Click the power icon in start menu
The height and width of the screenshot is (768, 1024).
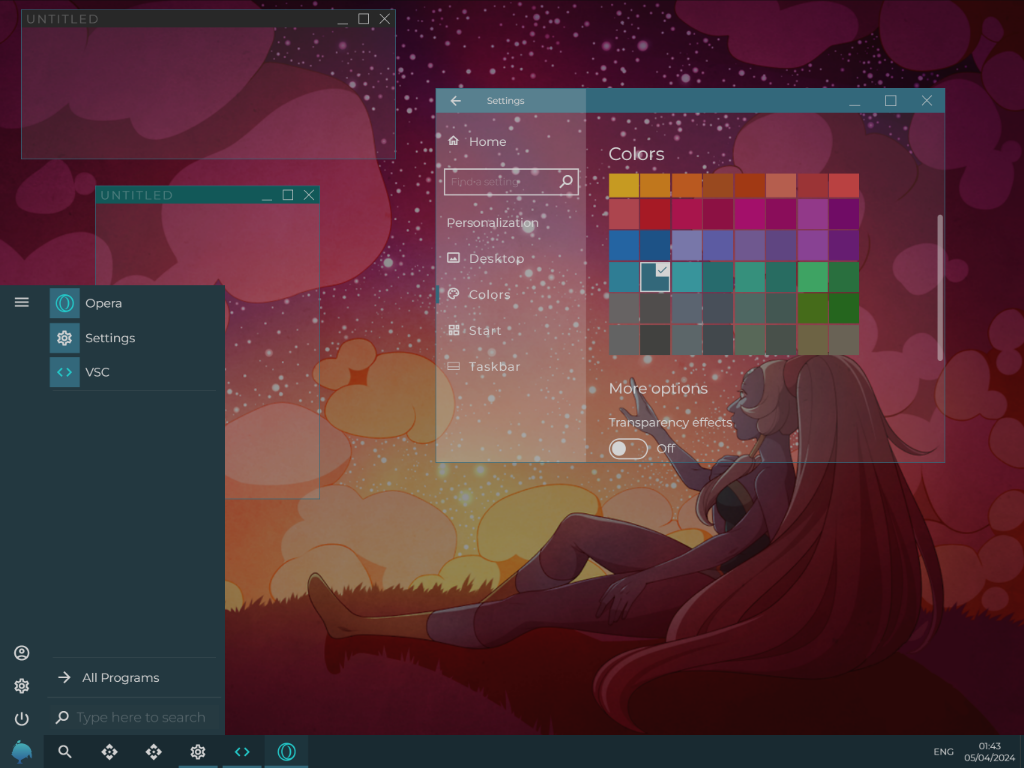tap(22, 718)
